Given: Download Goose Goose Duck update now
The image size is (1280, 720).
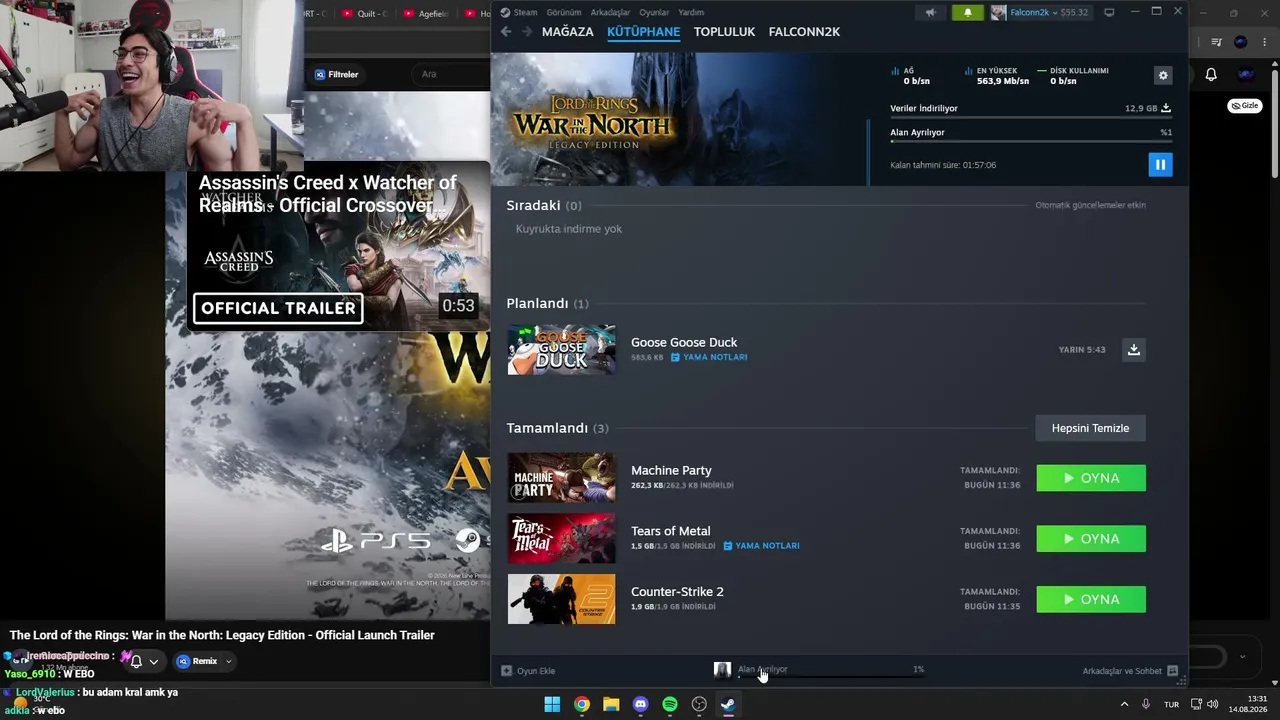Looking at the screenshot, I should pyautogui.click(x=1133, y=350).
